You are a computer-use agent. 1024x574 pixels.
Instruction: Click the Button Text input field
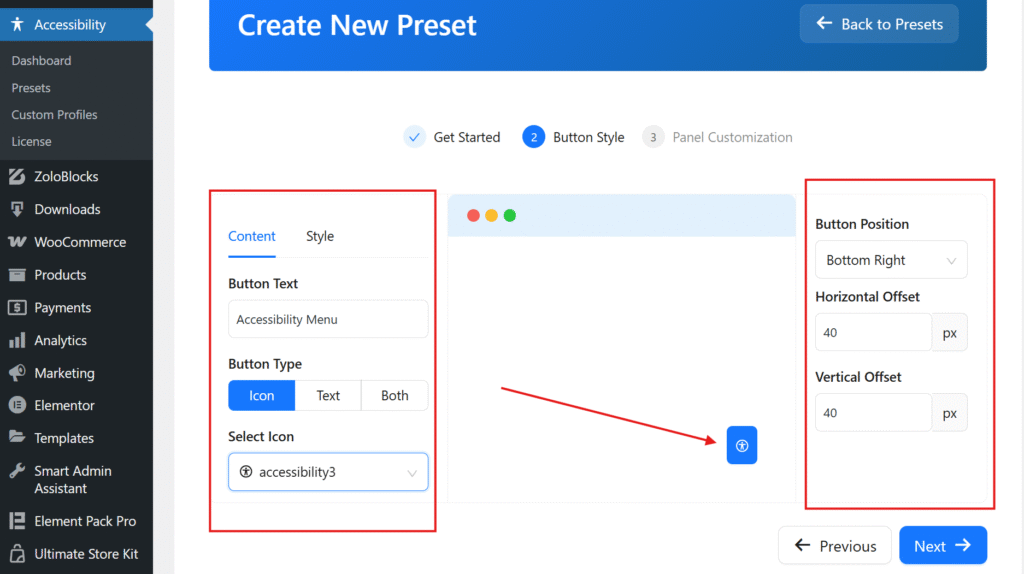coord(328,320)
